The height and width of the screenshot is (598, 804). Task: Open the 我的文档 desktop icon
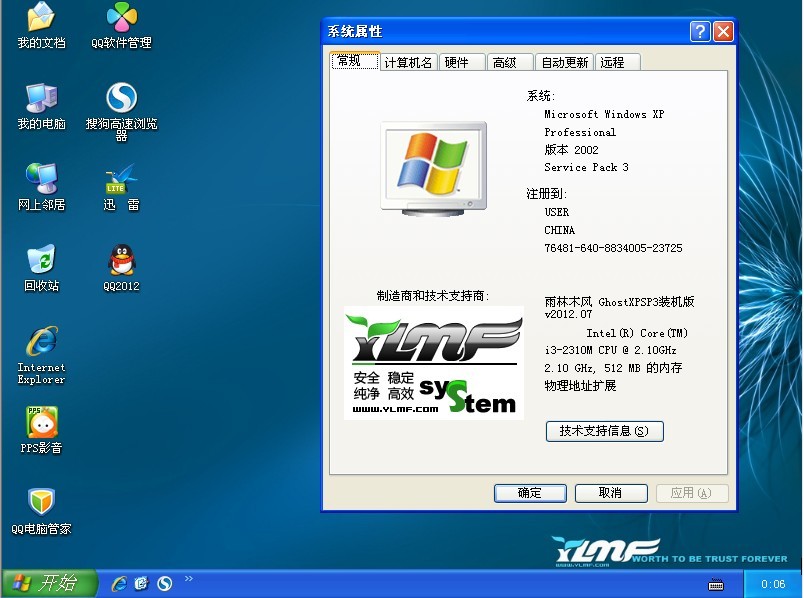[x=41, y=26]
